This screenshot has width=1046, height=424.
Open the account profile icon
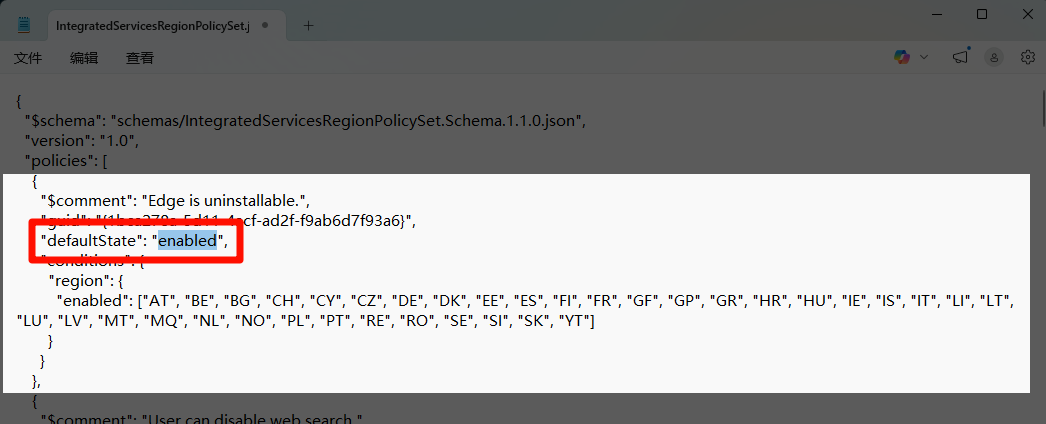point(994,58)
